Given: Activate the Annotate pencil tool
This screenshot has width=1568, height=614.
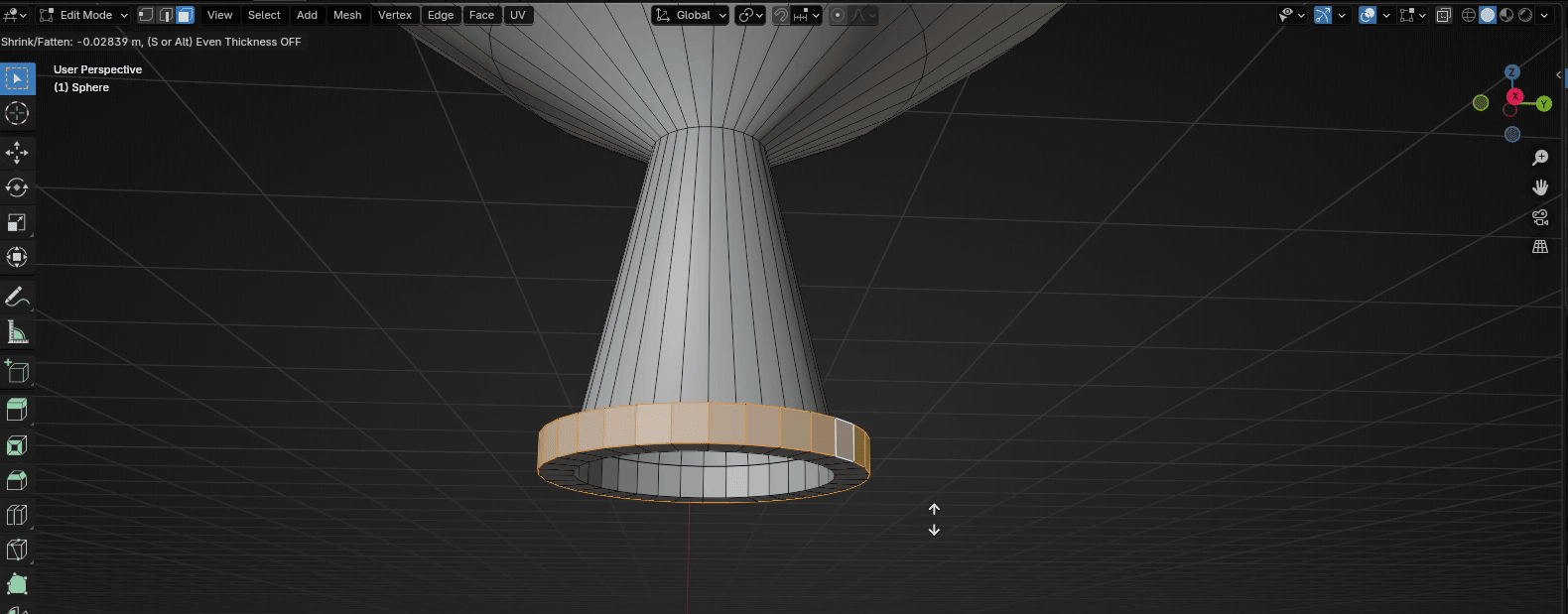Looking at the screenshot, I should coord(17,297).
